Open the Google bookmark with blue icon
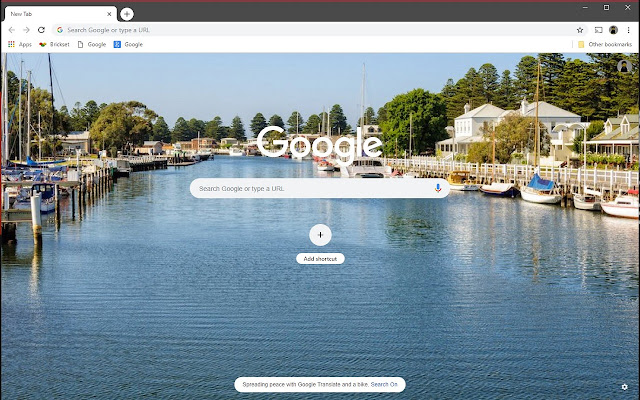Viewport: 640px width, 400px height. [128, 44]
